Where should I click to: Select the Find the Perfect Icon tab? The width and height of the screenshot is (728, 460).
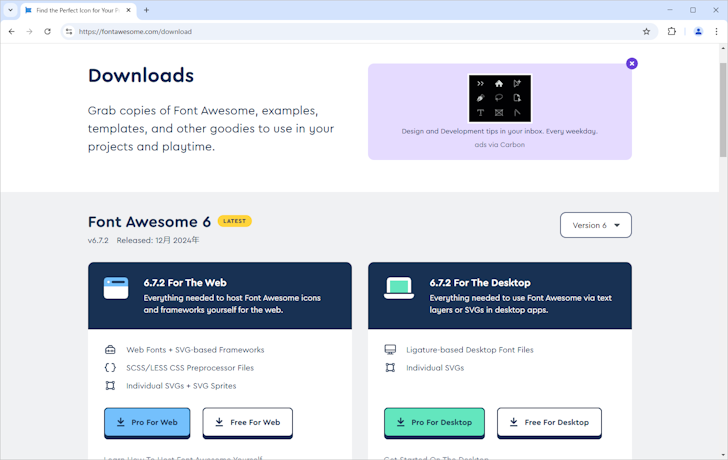pos(78,10)
